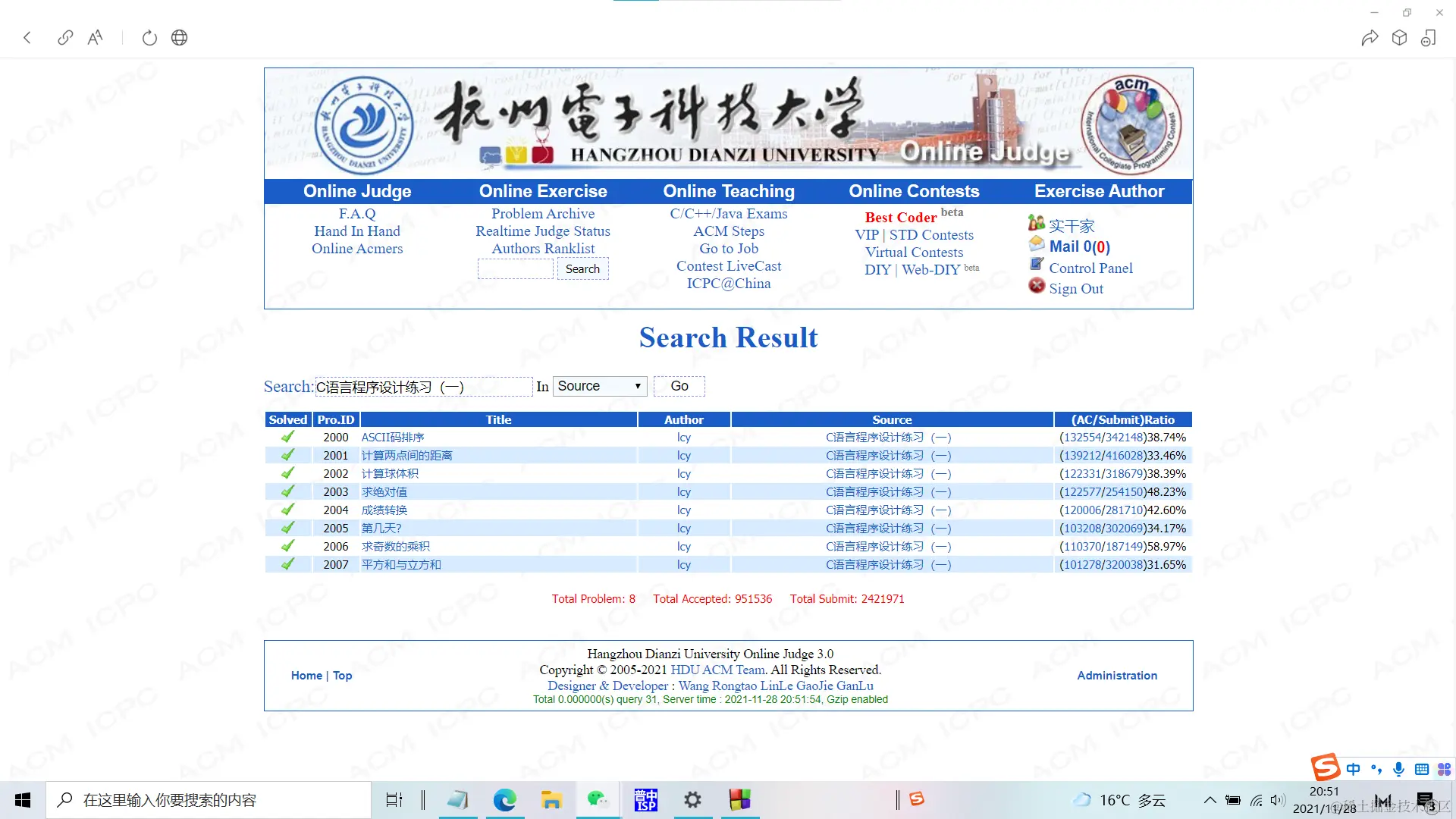1456x819 pixels.
Task: Click the share arrow icon
Action: pyautogui.click(x=1369, y=38)
